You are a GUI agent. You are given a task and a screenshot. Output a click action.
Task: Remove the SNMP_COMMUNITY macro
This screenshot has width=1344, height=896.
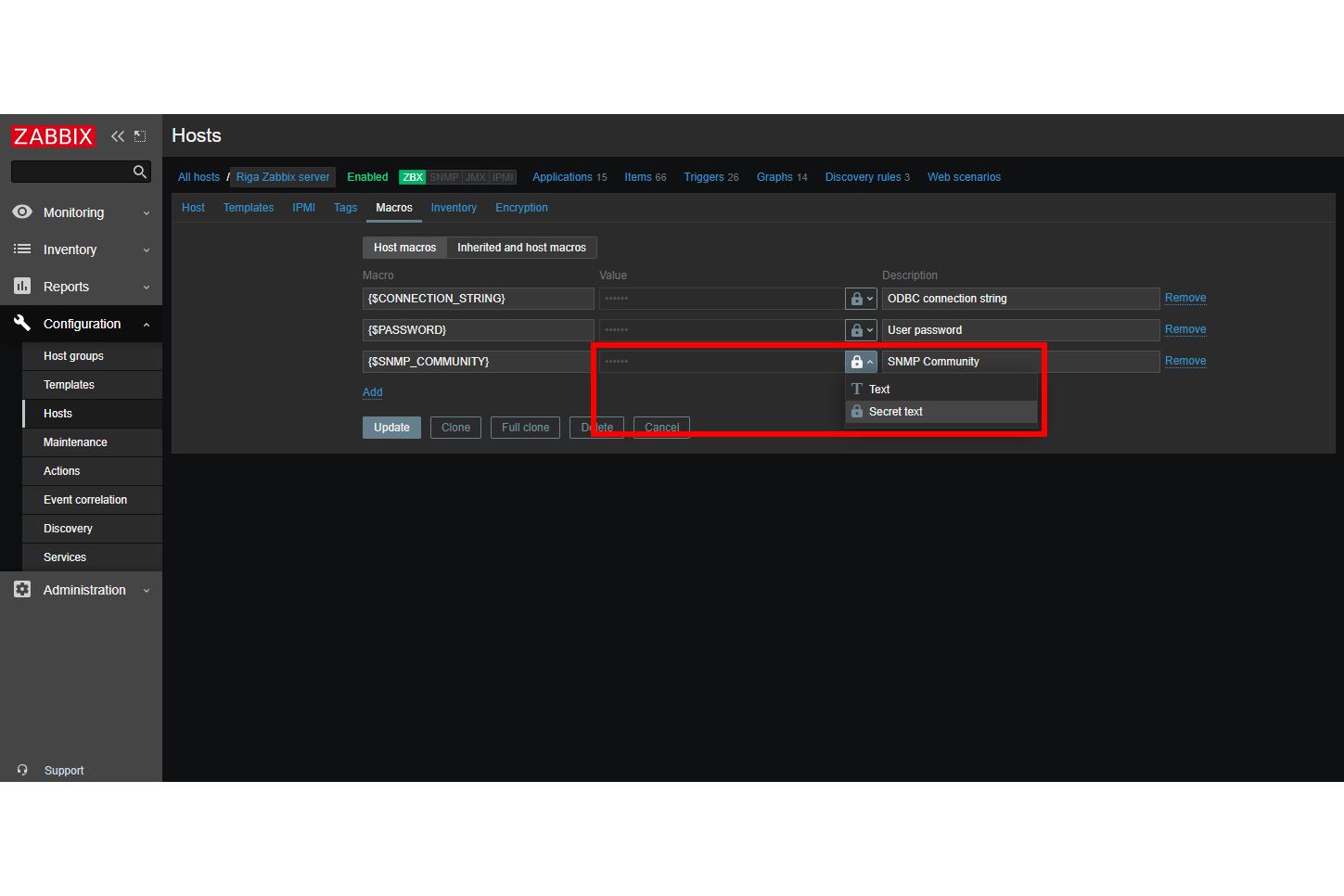1184,361
